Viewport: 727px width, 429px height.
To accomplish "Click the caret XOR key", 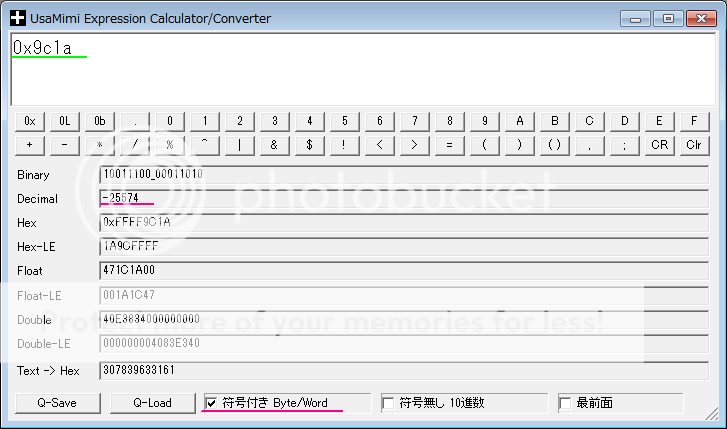I will [205, 145].
